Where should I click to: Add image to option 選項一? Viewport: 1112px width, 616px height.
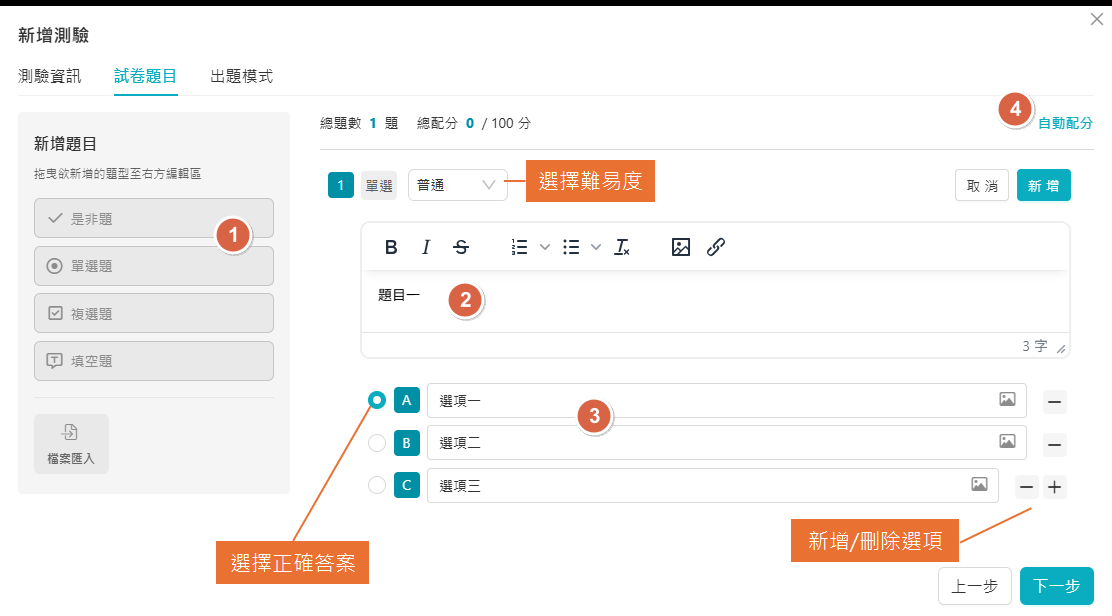coord(1007,399)
